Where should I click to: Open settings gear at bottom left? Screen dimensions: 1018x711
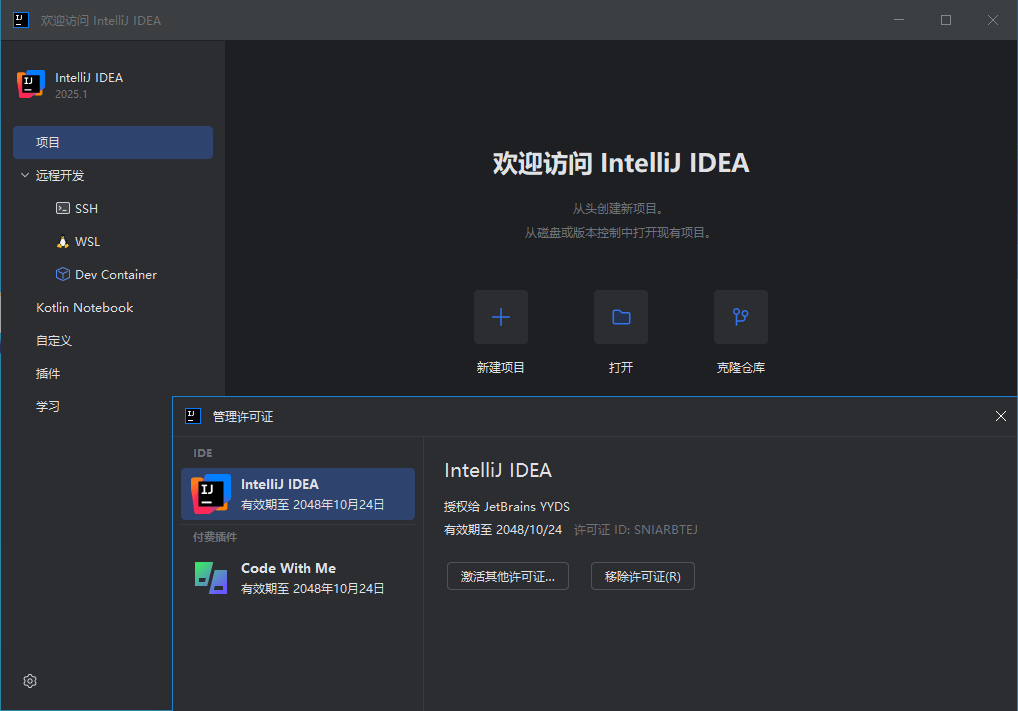click(x=30, y=680)
